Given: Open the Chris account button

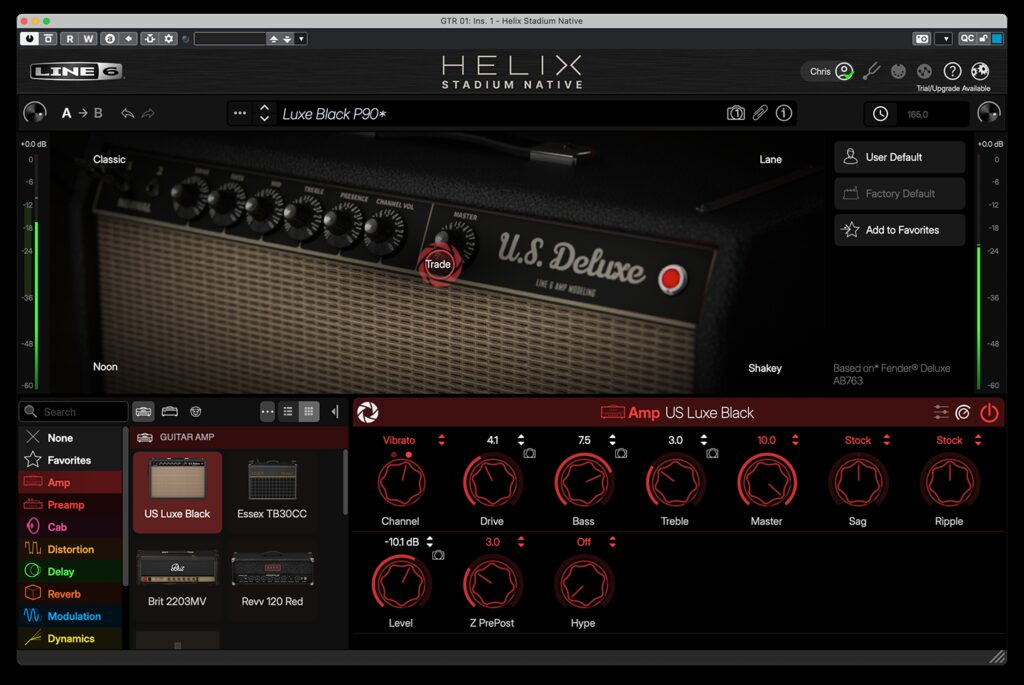Looking at the screenshot, I should tap(827, 71).
